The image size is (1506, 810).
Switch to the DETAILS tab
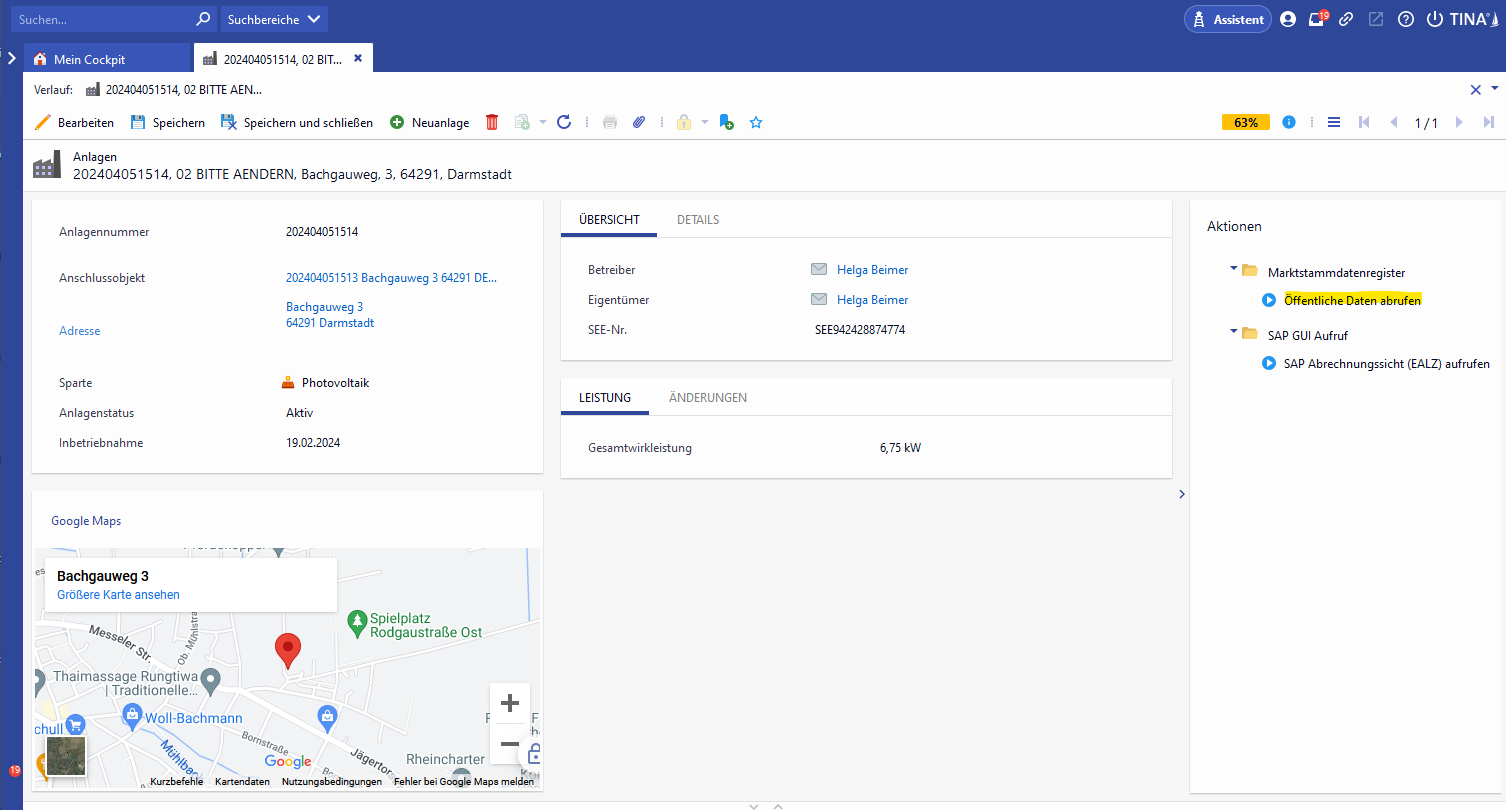tap(697, 220)
